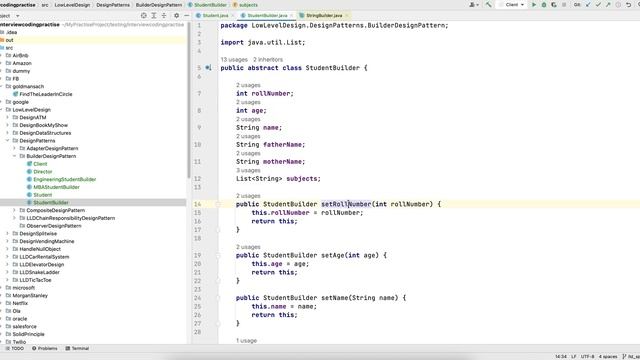Switch to the Student.java tab

tap(215, 16)
